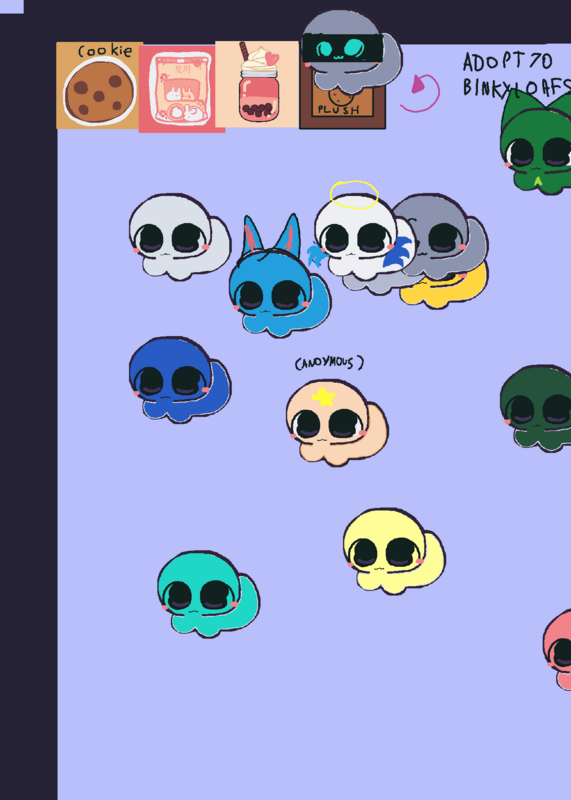Select the pink bunny snack package image
Viewport: 571px width, 800px height.
[182, 89]
